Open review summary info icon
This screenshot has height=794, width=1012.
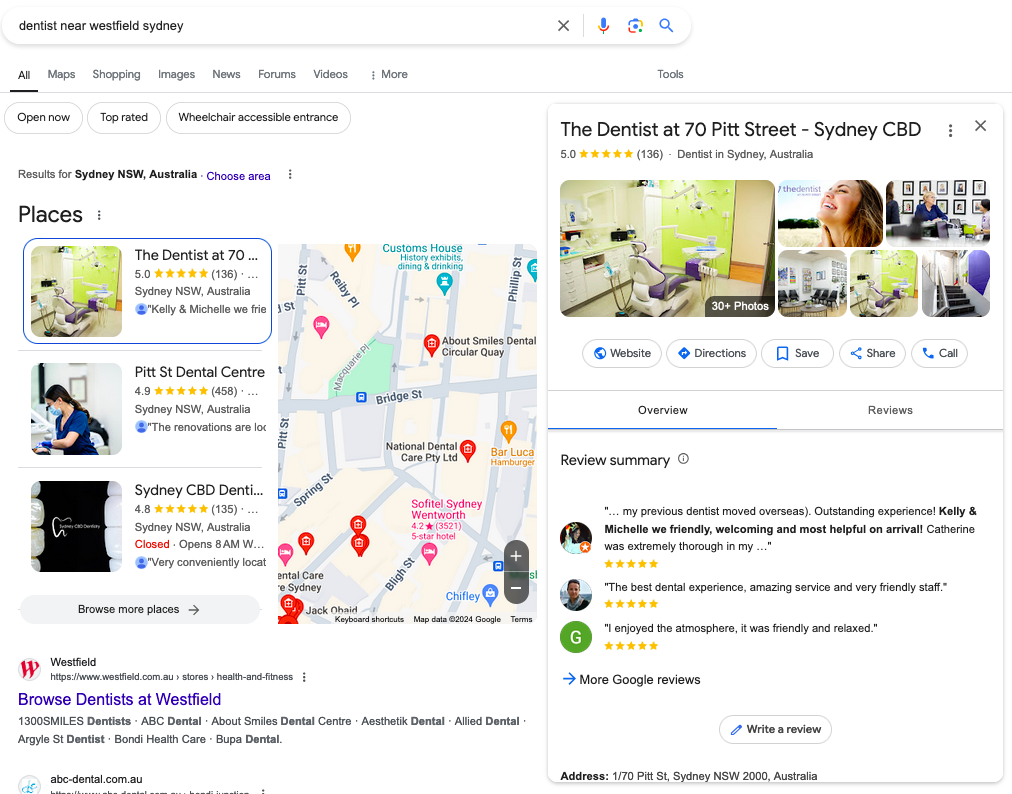tap(684, 459)
